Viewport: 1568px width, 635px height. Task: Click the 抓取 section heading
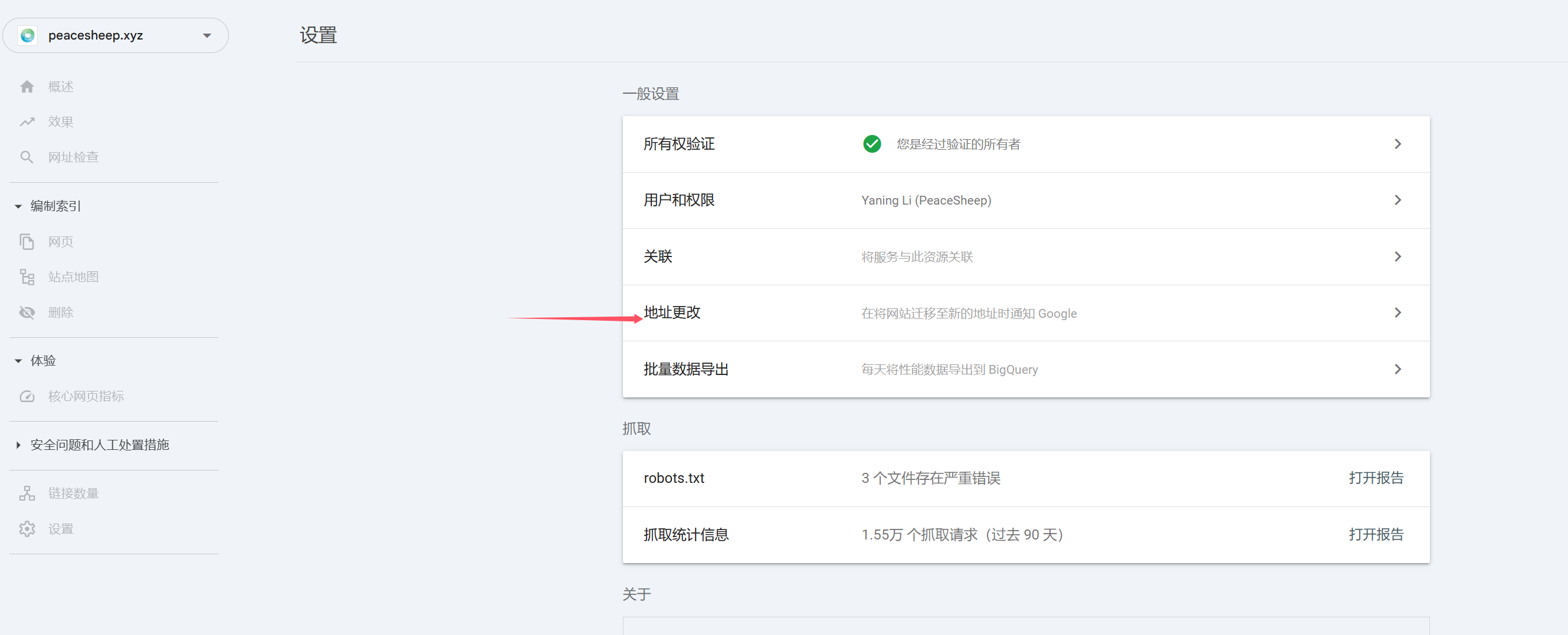coord(637,429)
